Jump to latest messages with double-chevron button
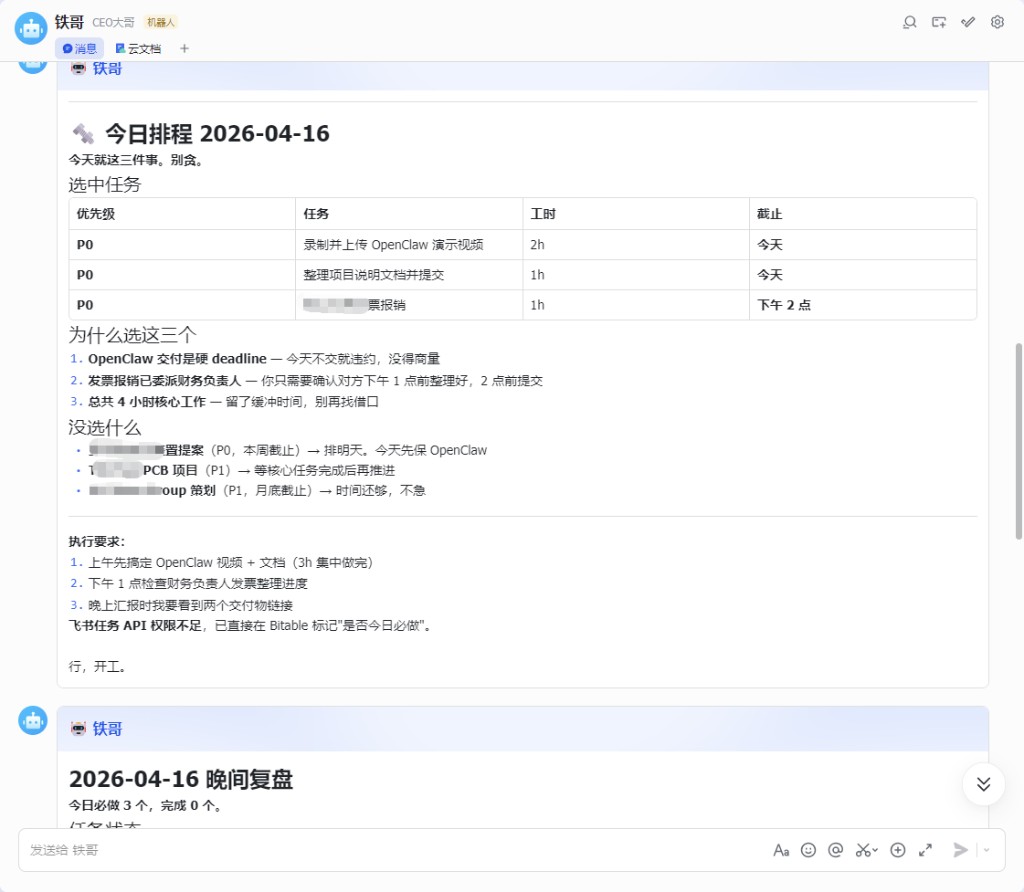Image resolution: width=1024 pixels, height=892 pixels. coord(984,784)
